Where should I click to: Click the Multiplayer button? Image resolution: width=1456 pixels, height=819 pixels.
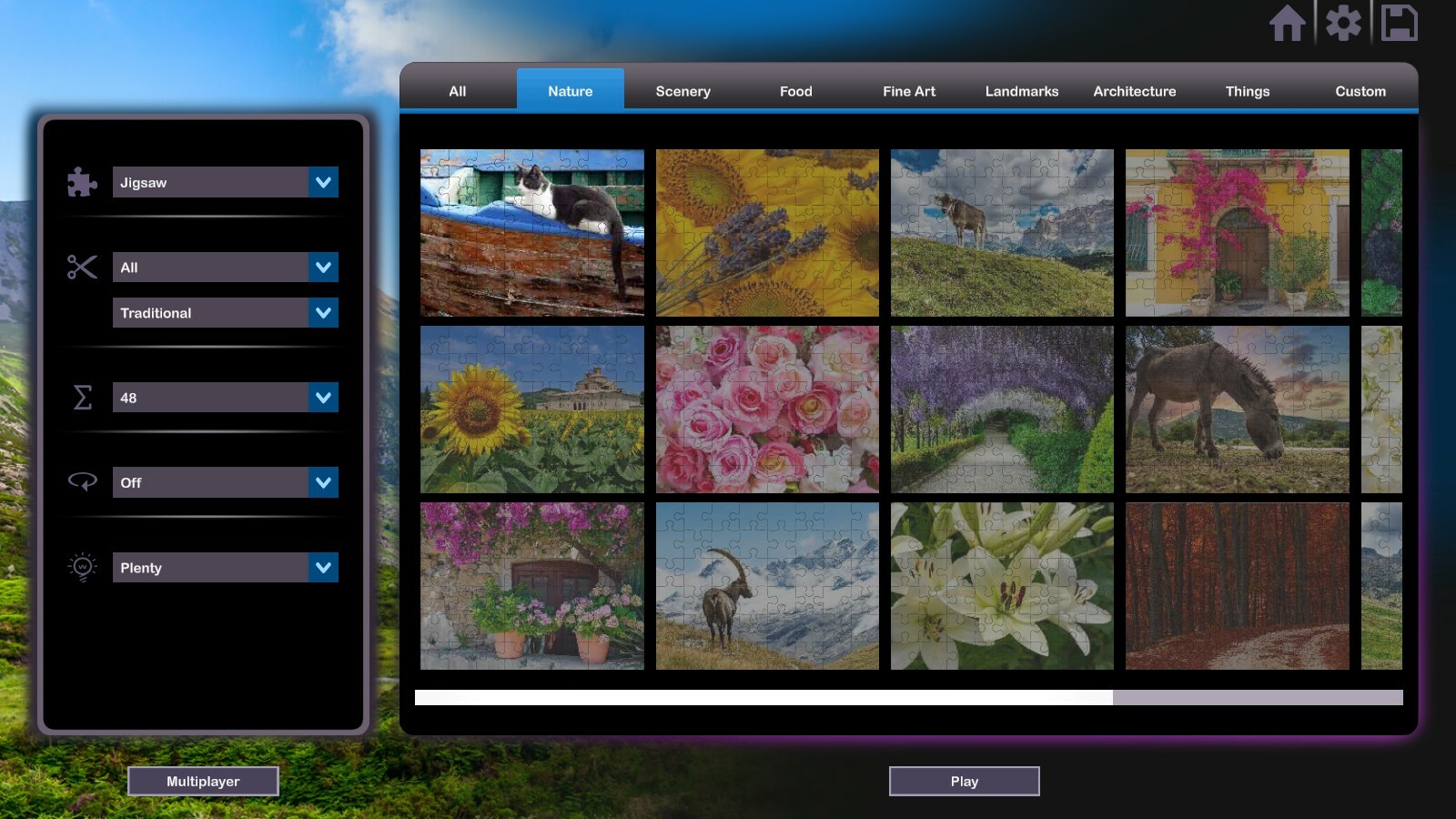click(203, 781)
